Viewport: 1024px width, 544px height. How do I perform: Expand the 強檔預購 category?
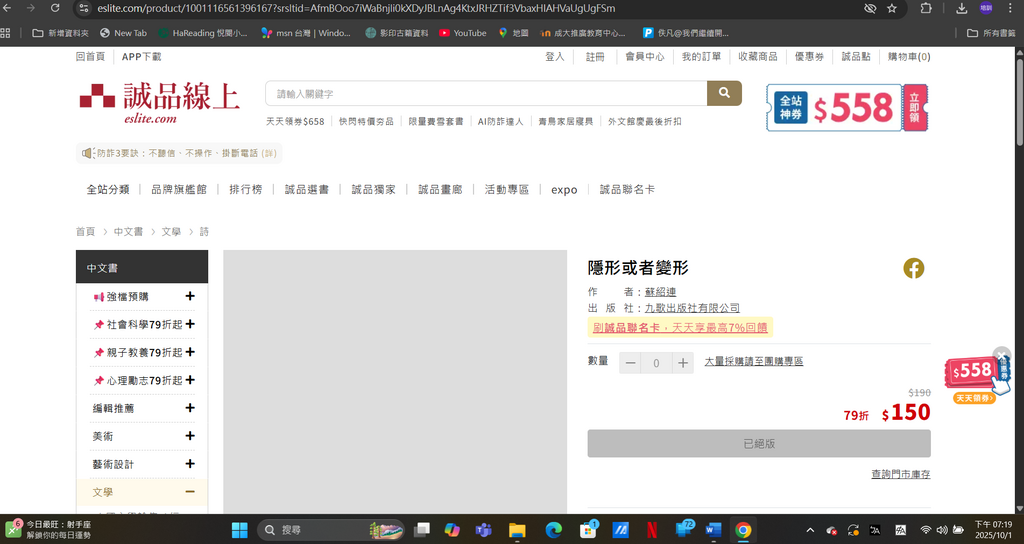[190, 296]
